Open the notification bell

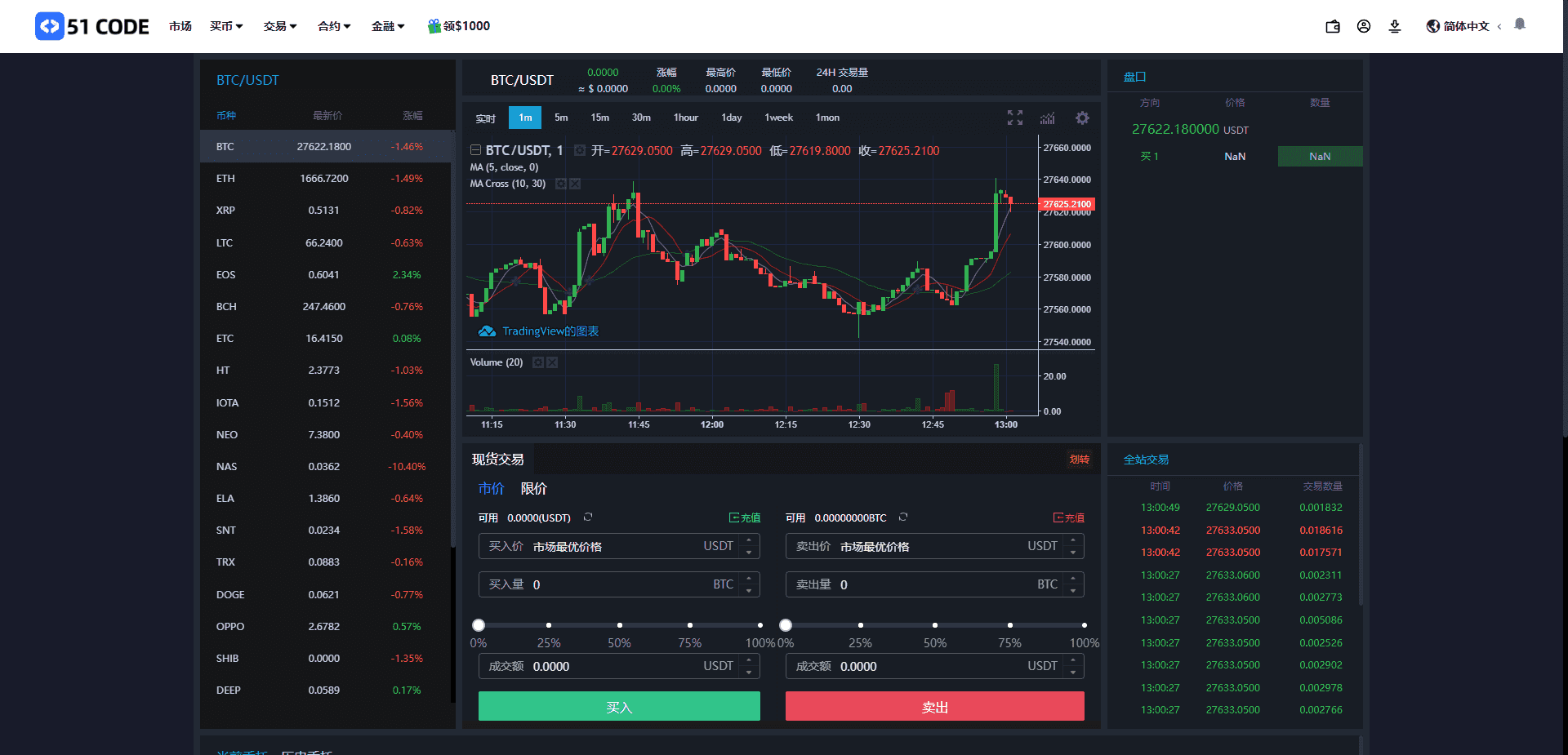[x=1519, y=24]
